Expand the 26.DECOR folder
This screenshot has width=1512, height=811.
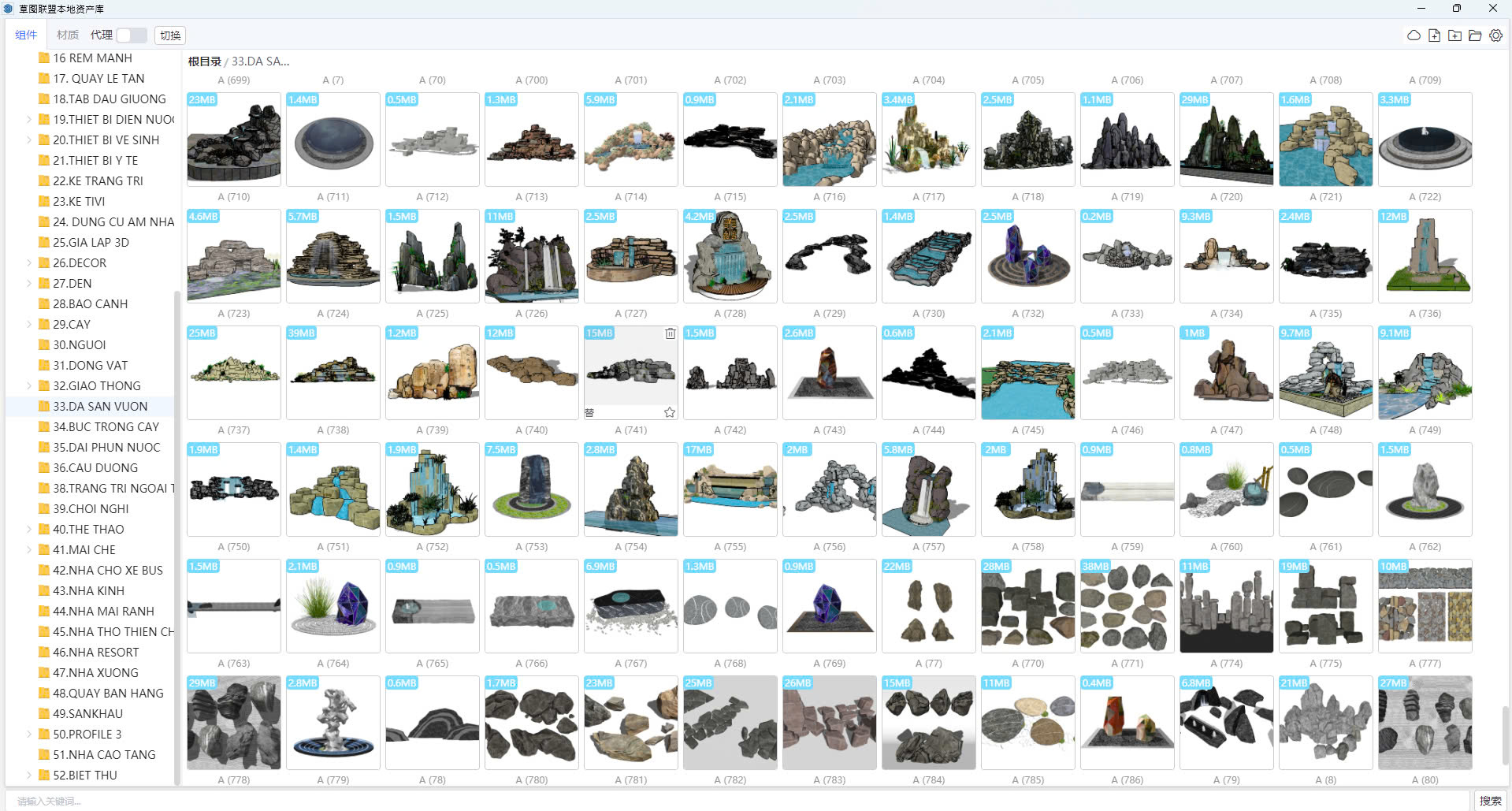(29, 263)
